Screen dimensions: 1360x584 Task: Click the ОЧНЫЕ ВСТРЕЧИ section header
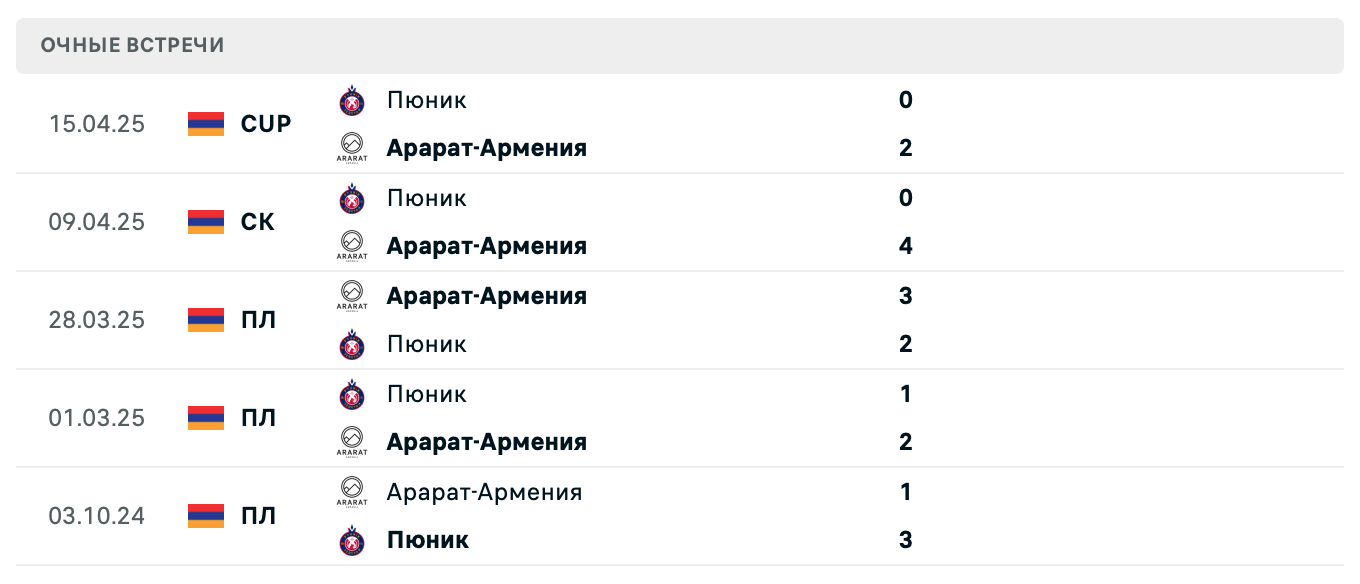(x=132, y=45)
